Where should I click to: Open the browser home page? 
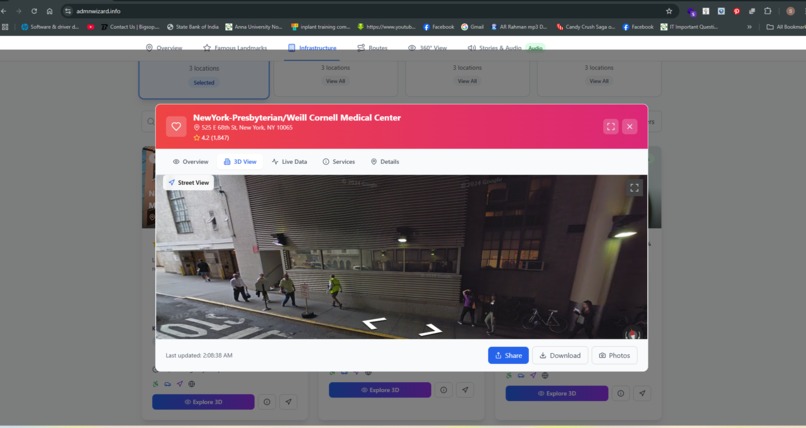tap(49, 11)
